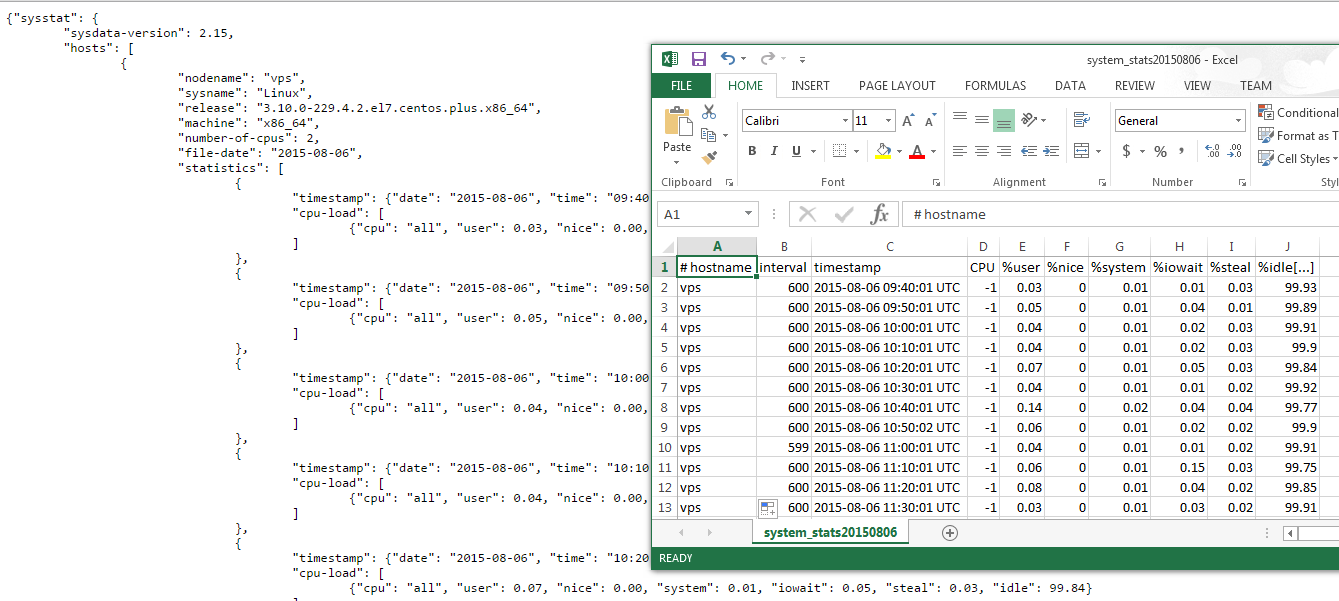Screen dimensions: 1339x601
Task: Click the Insert Function fx icon
Action: point(879,214)
